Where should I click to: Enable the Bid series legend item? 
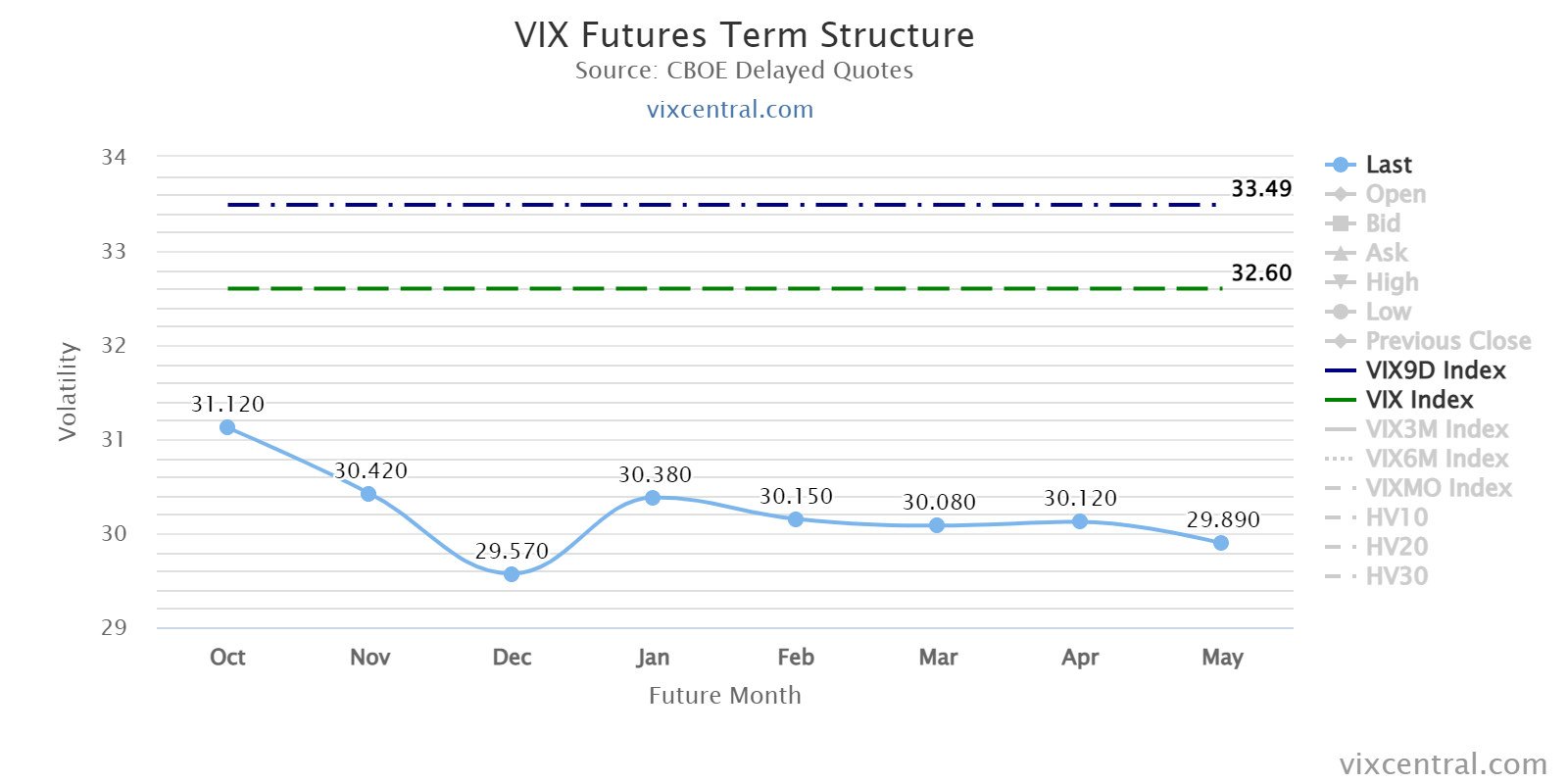1362,223
